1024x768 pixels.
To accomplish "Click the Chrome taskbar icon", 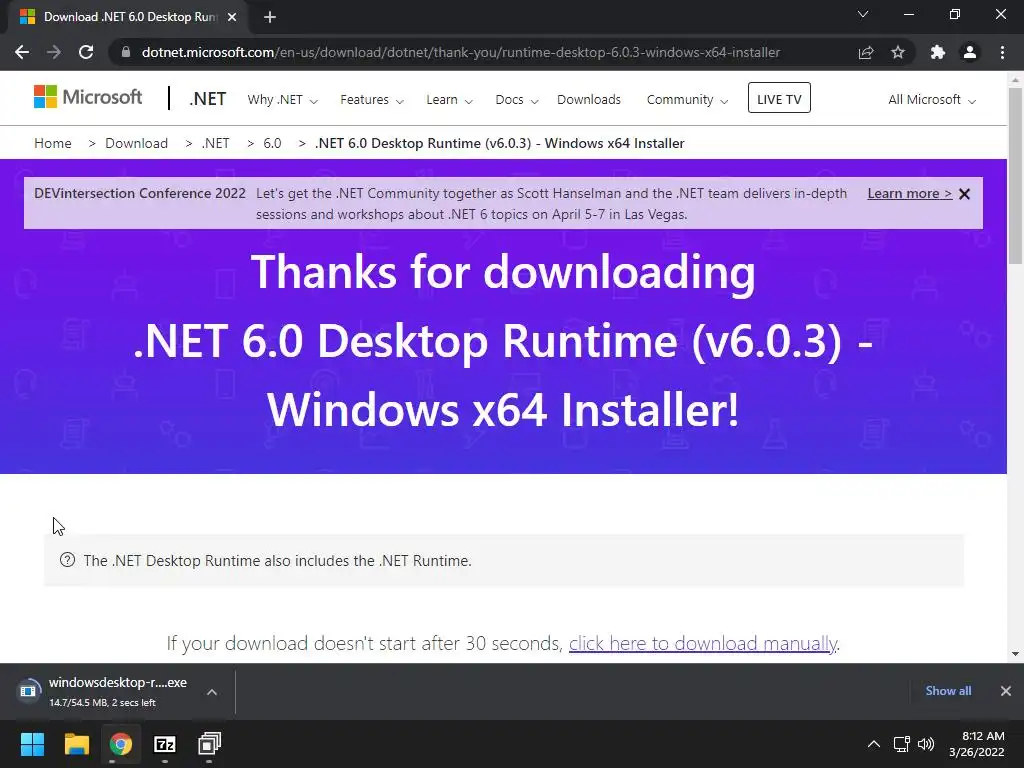I will click(x=121, y=744).
